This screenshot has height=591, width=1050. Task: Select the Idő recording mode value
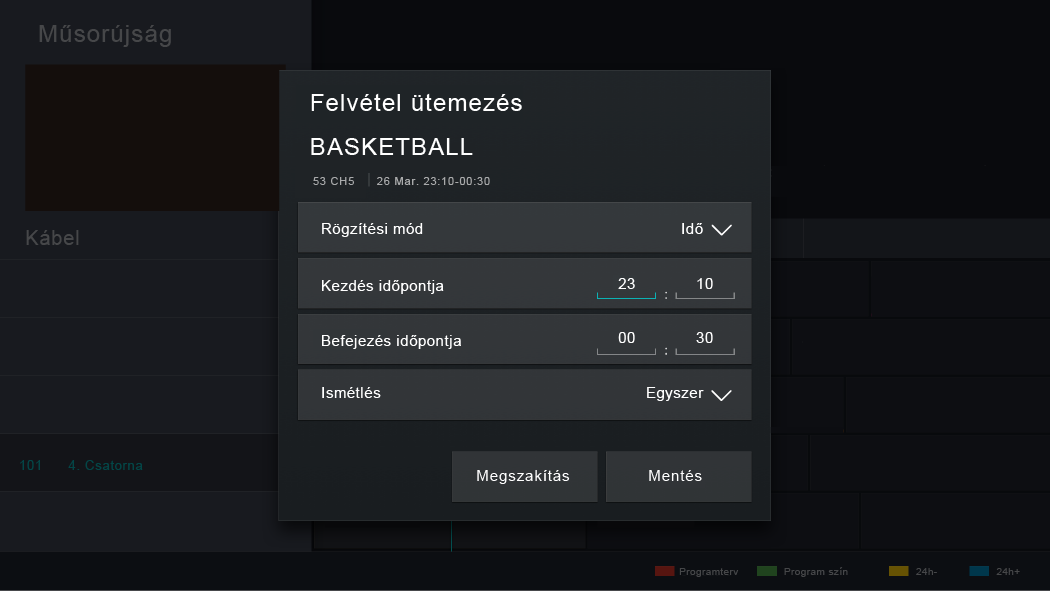click(x=692, y=229)
